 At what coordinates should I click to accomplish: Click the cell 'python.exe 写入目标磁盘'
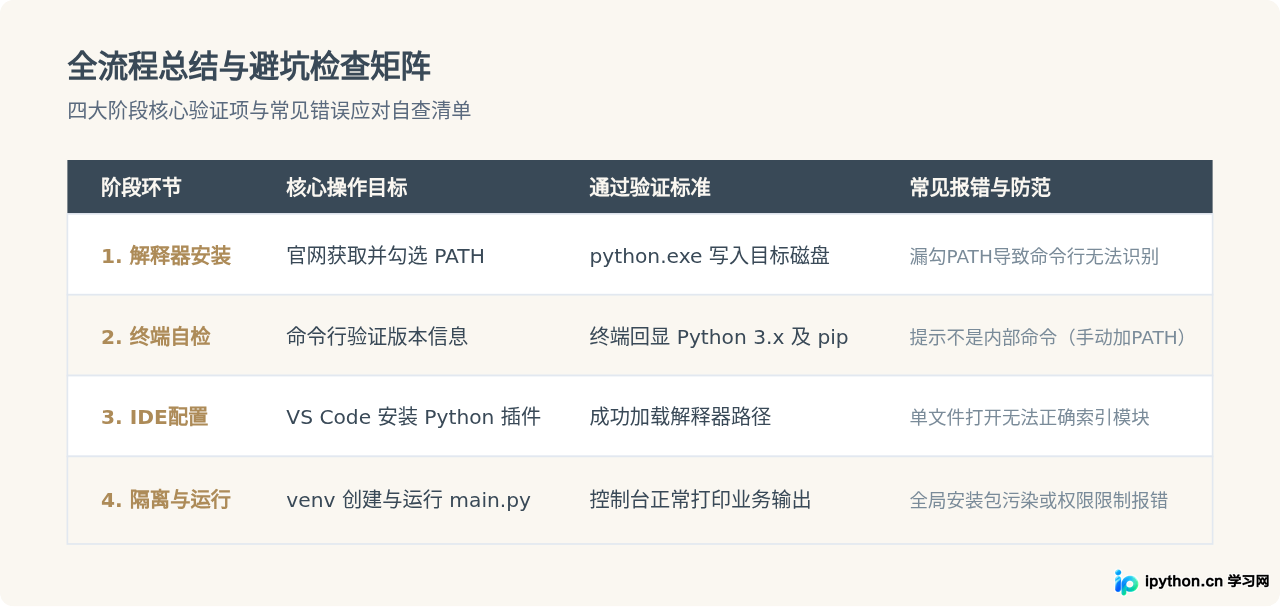pos(709,256)
